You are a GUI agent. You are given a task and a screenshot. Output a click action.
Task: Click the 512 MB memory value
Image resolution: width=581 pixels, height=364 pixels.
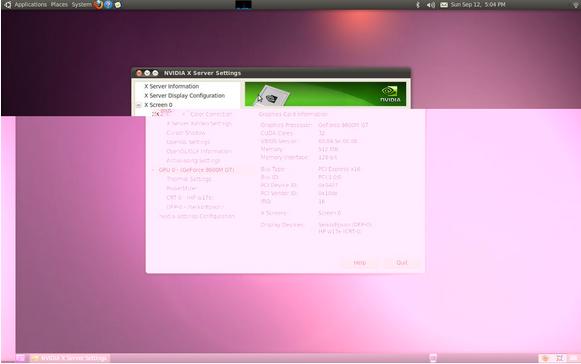point(328,149)
